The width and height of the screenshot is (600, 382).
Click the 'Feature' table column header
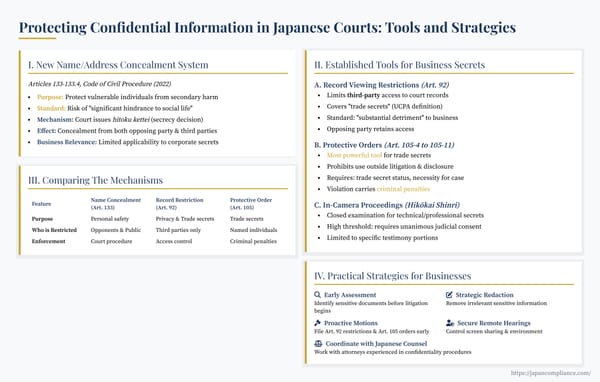tap(41, 204)
